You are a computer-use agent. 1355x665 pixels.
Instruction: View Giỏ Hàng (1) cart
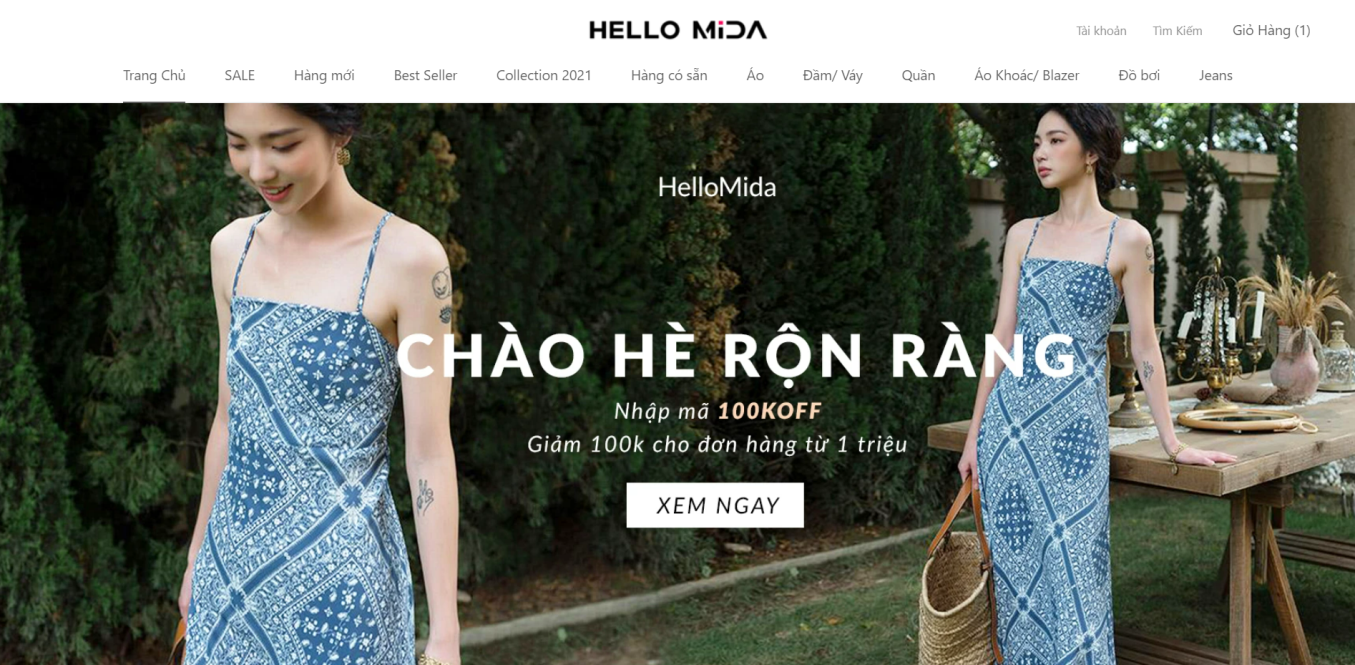[x=1271, y=30]
